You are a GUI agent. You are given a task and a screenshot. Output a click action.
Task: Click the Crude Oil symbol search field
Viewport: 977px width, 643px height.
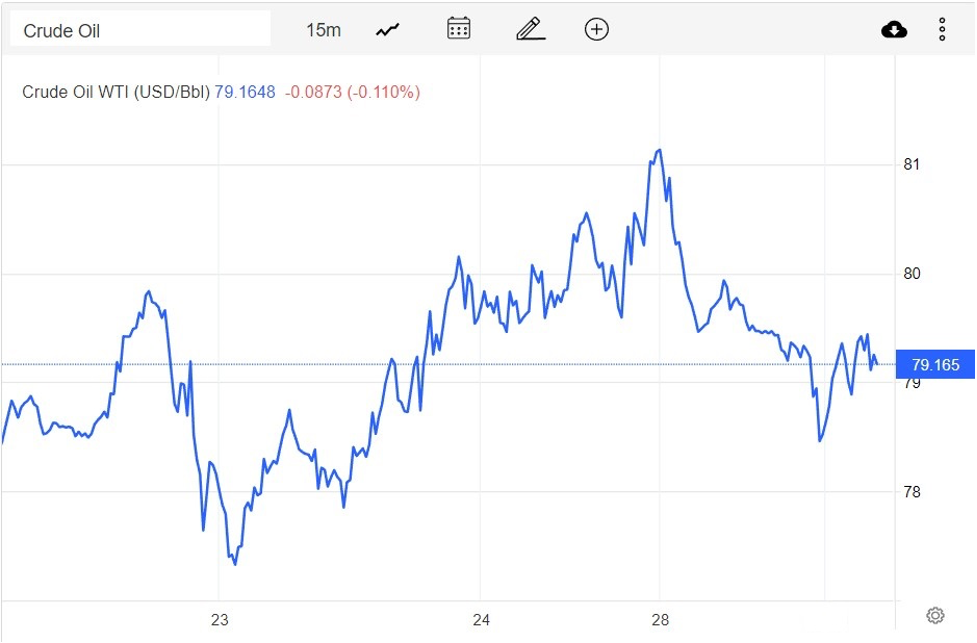click(x=140, y=30)
